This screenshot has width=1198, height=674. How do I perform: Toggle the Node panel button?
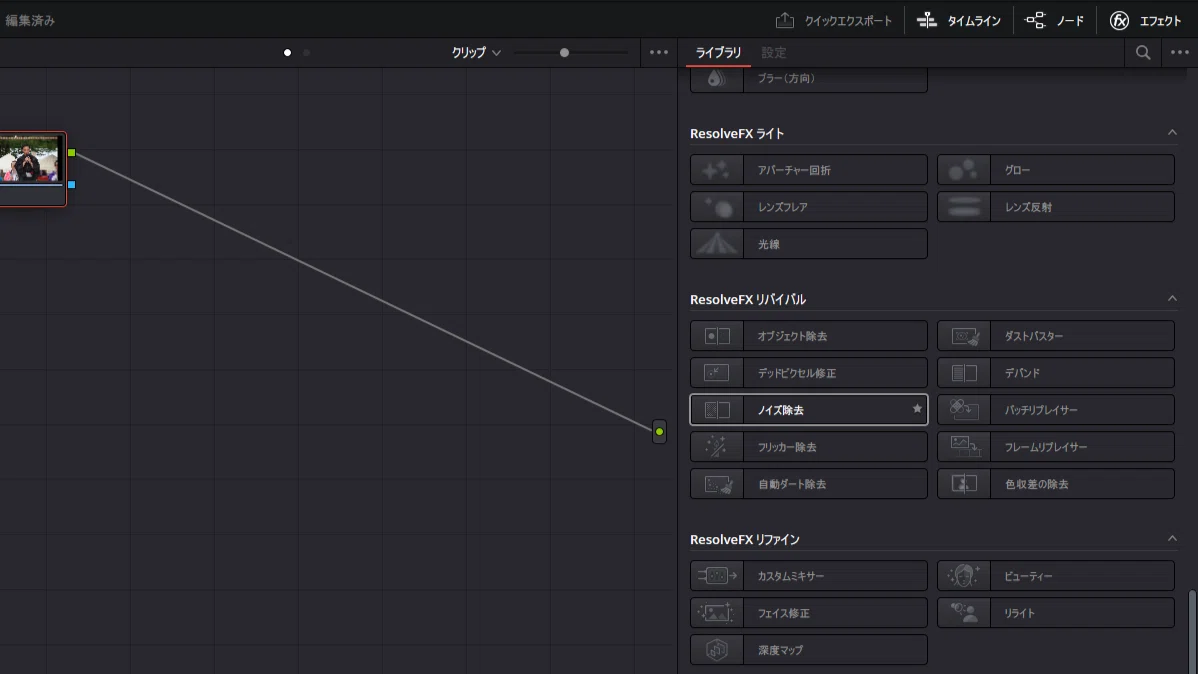pyautogui.click(x=1054, y=21)
